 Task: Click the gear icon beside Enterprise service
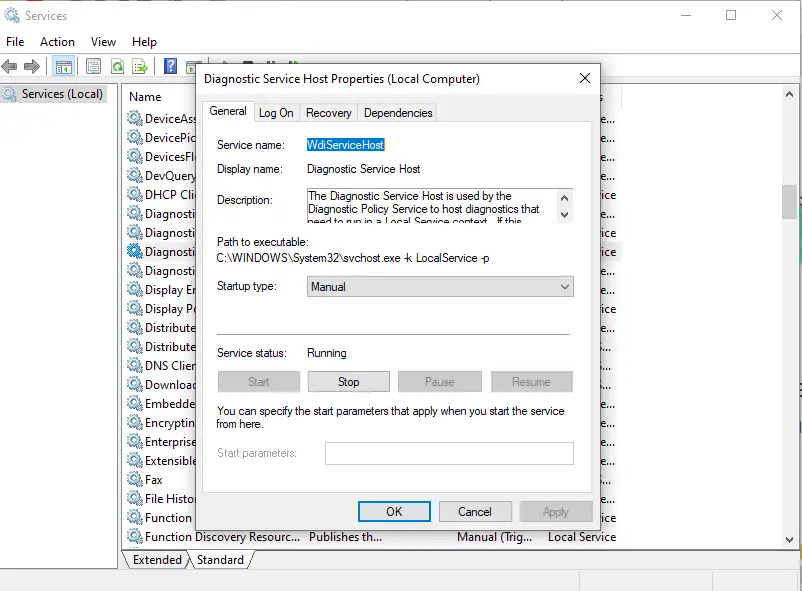point(135,442)
